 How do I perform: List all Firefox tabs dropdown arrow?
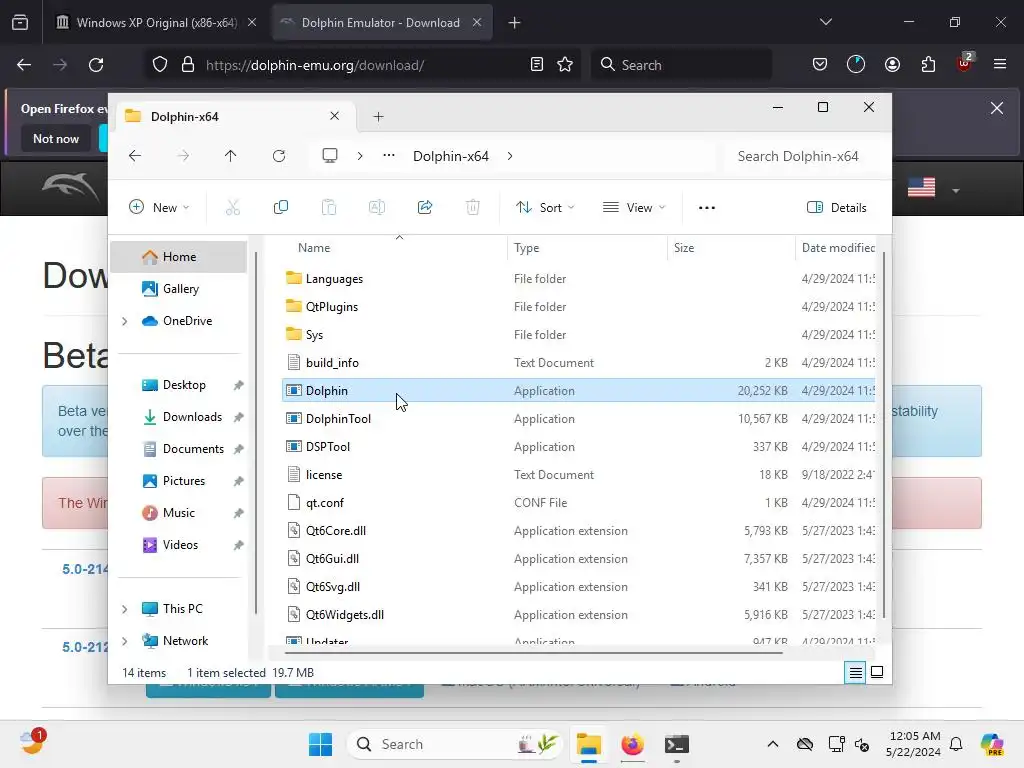[825, 22]
